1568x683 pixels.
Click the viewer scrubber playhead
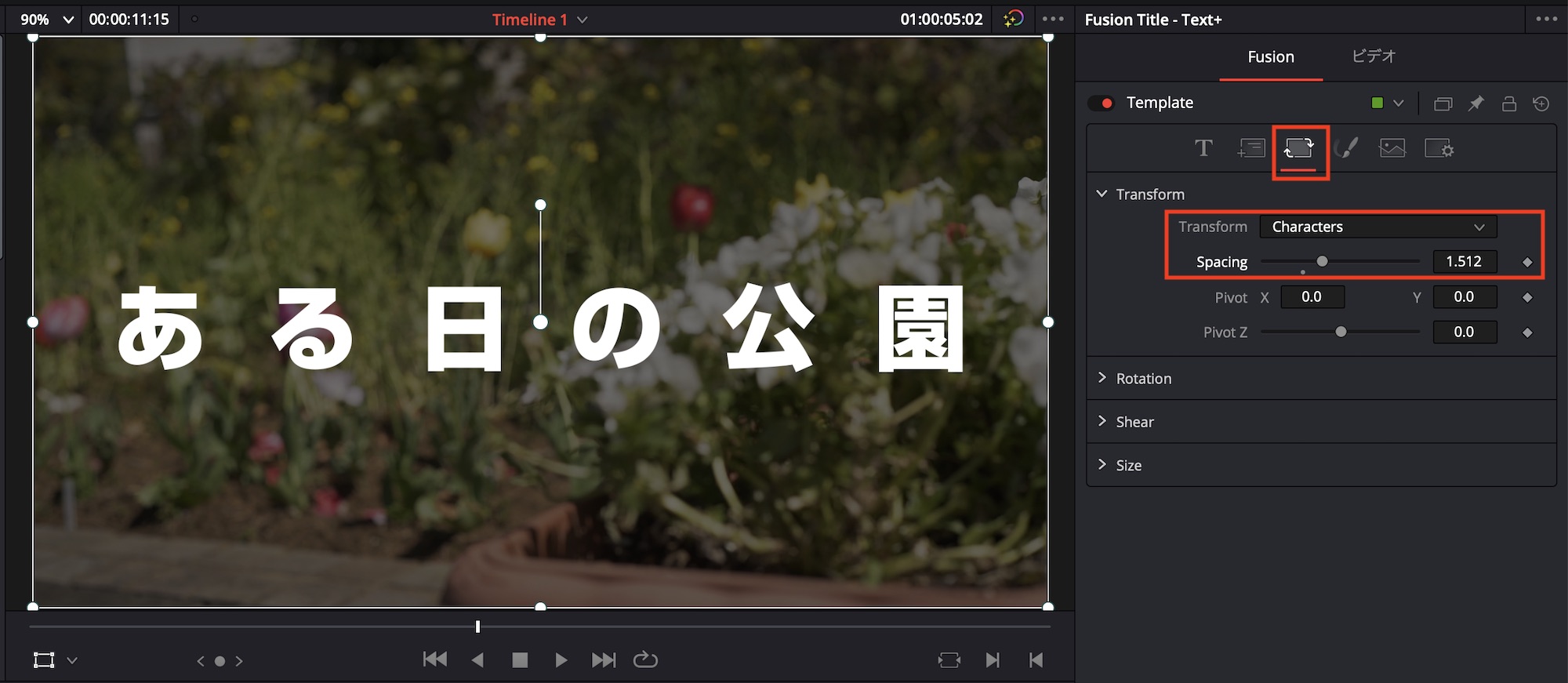[477, 627]
